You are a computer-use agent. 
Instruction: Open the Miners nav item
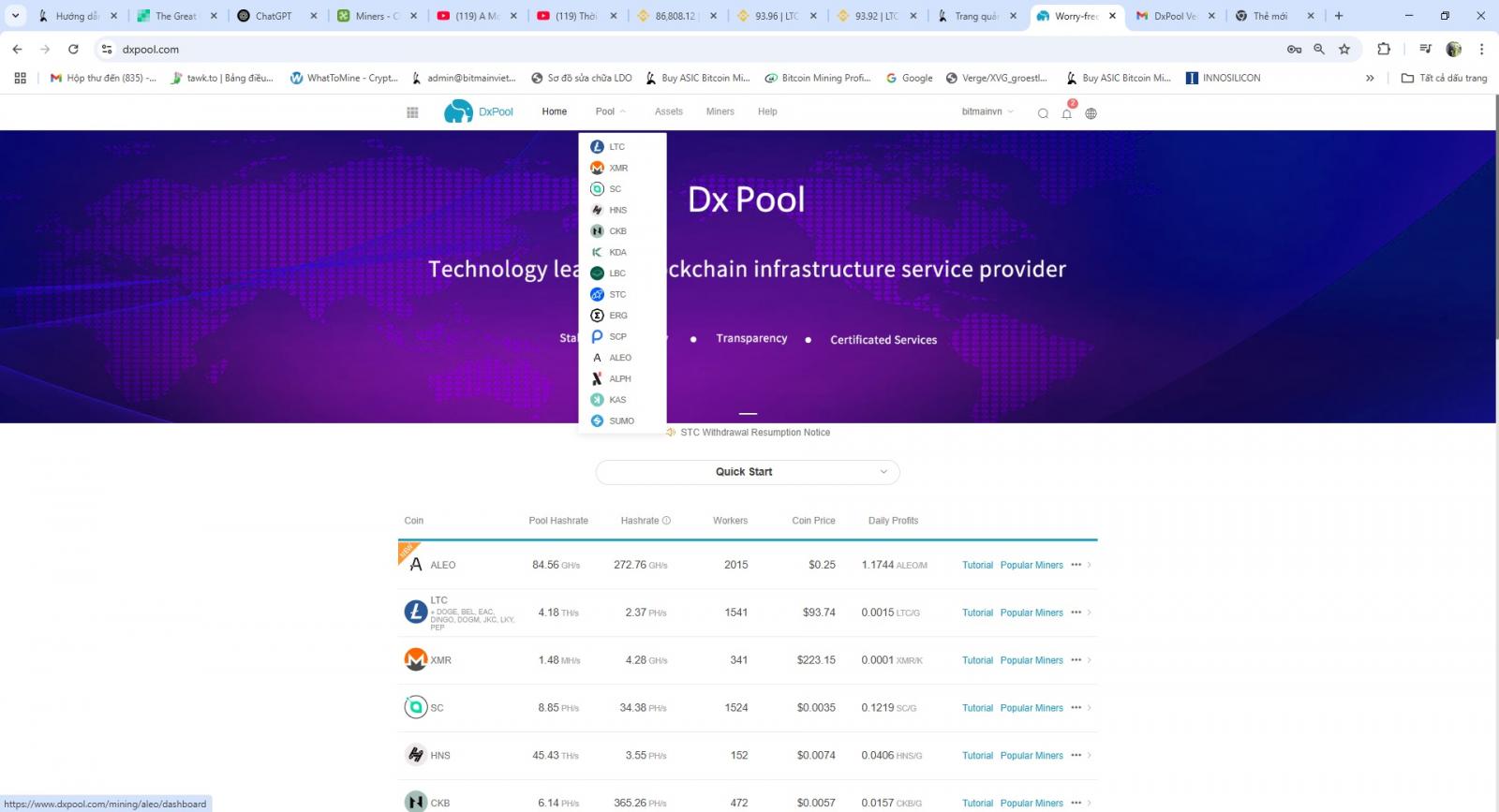click(x=720, y=111)
